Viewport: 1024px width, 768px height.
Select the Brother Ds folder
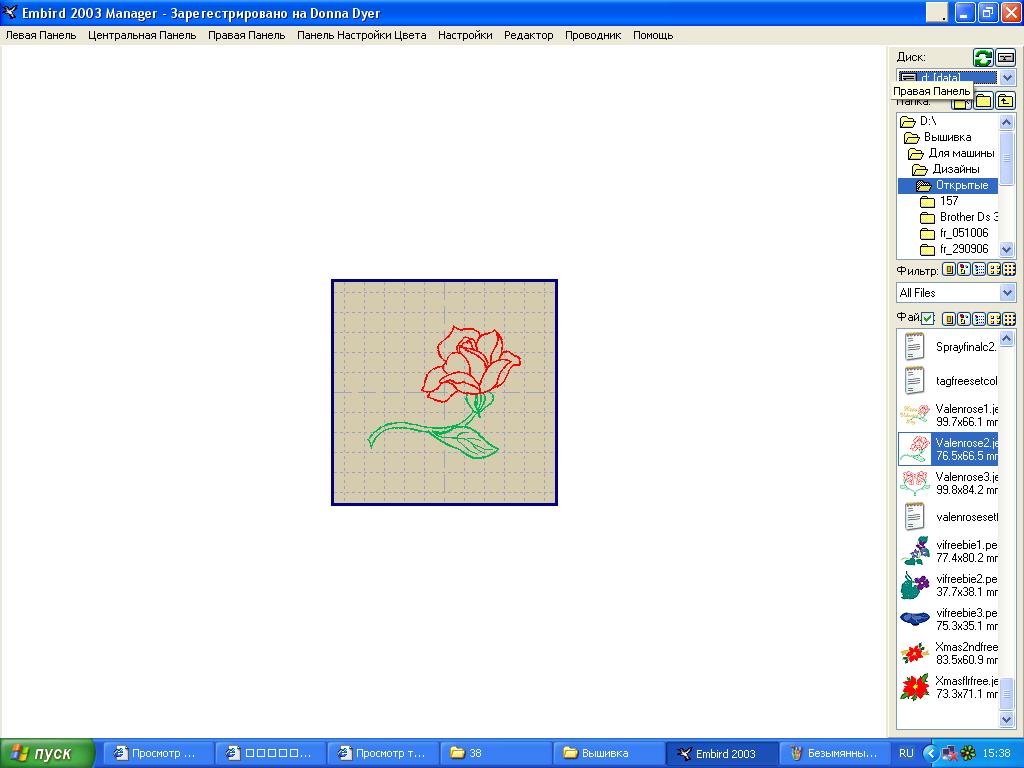959,217
